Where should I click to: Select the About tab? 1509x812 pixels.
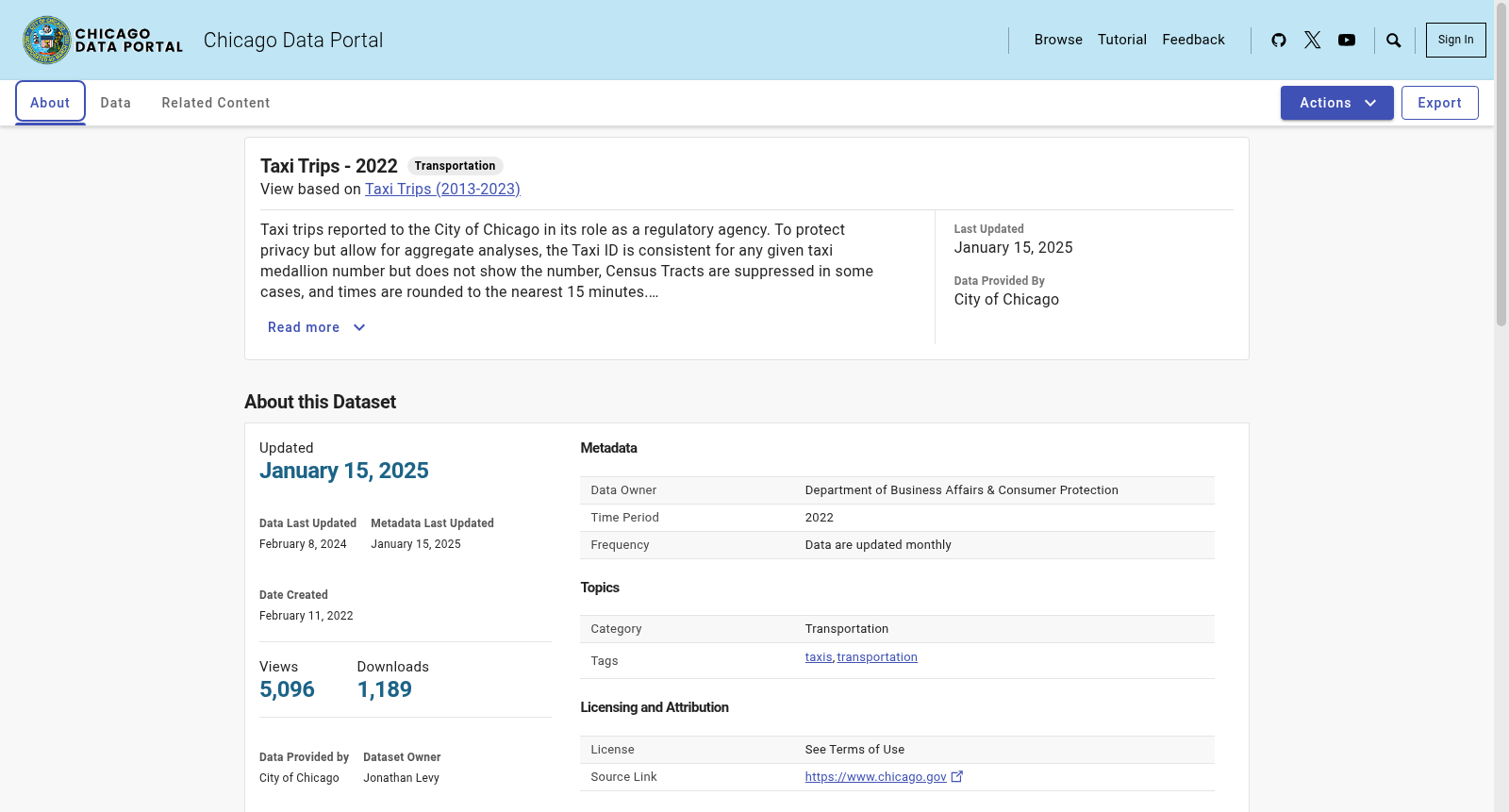click(x=50, y=103)
